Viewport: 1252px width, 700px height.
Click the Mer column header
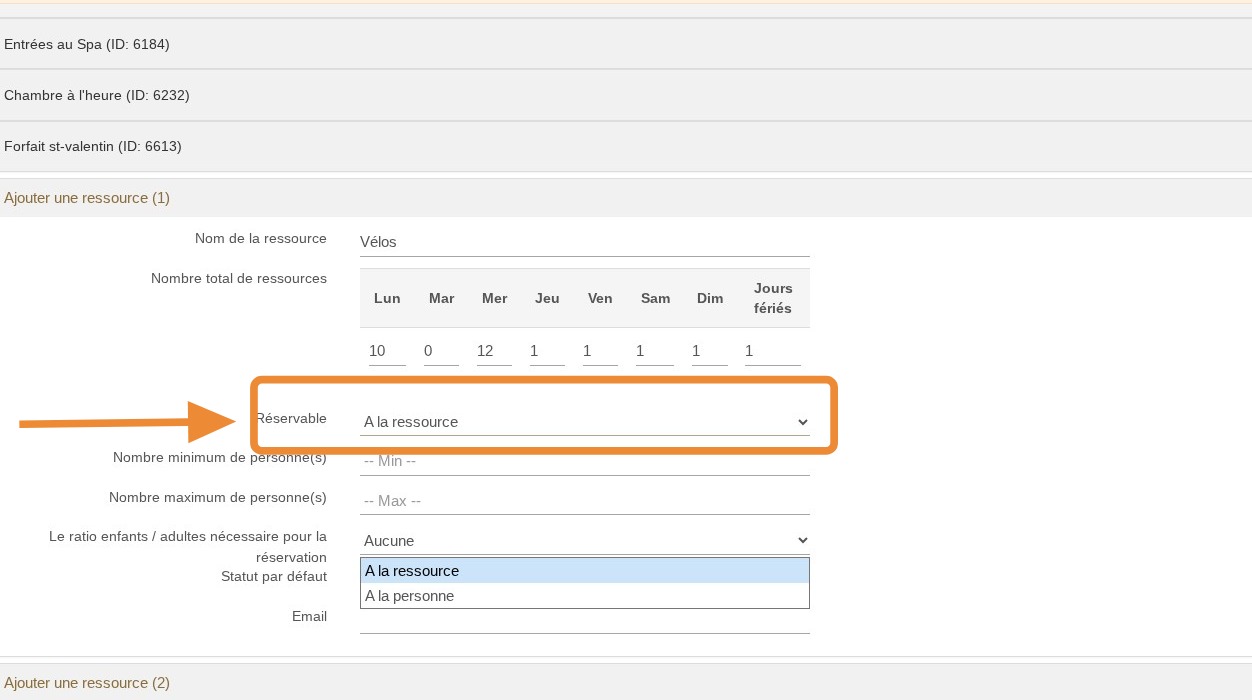494,298
